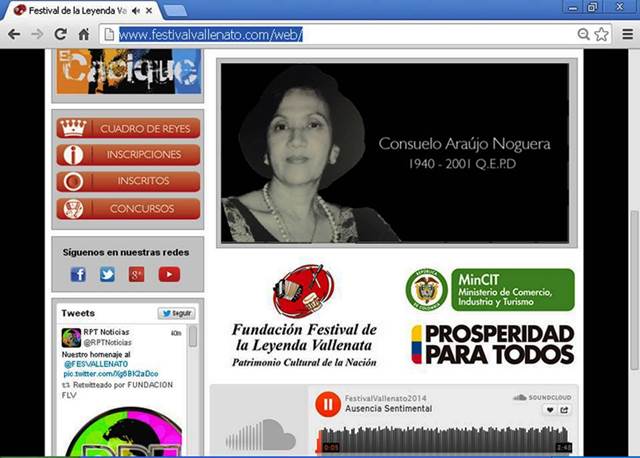Open the Facebook page icon

point(78,274)
